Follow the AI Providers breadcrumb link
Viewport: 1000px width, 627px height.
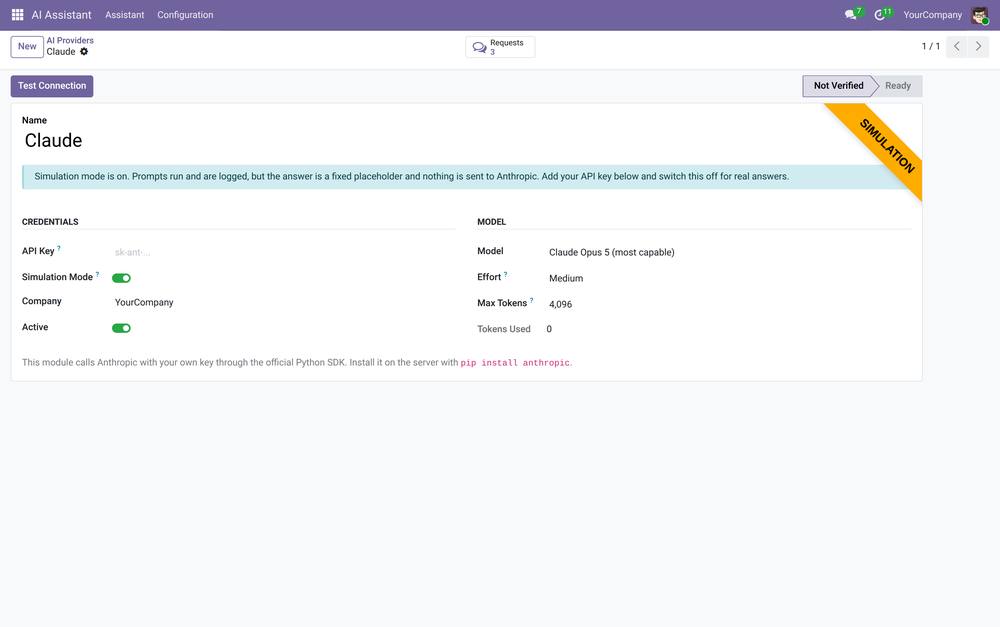click(x=70, y=40)
